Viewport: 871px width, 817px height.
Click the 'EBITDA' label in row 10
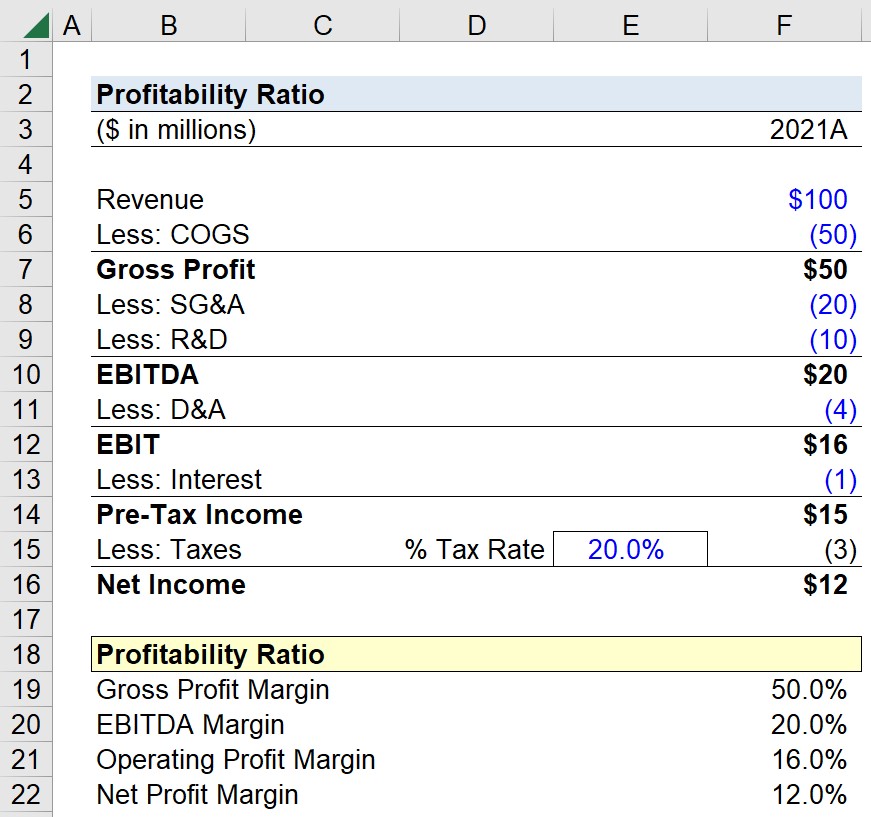147,374
